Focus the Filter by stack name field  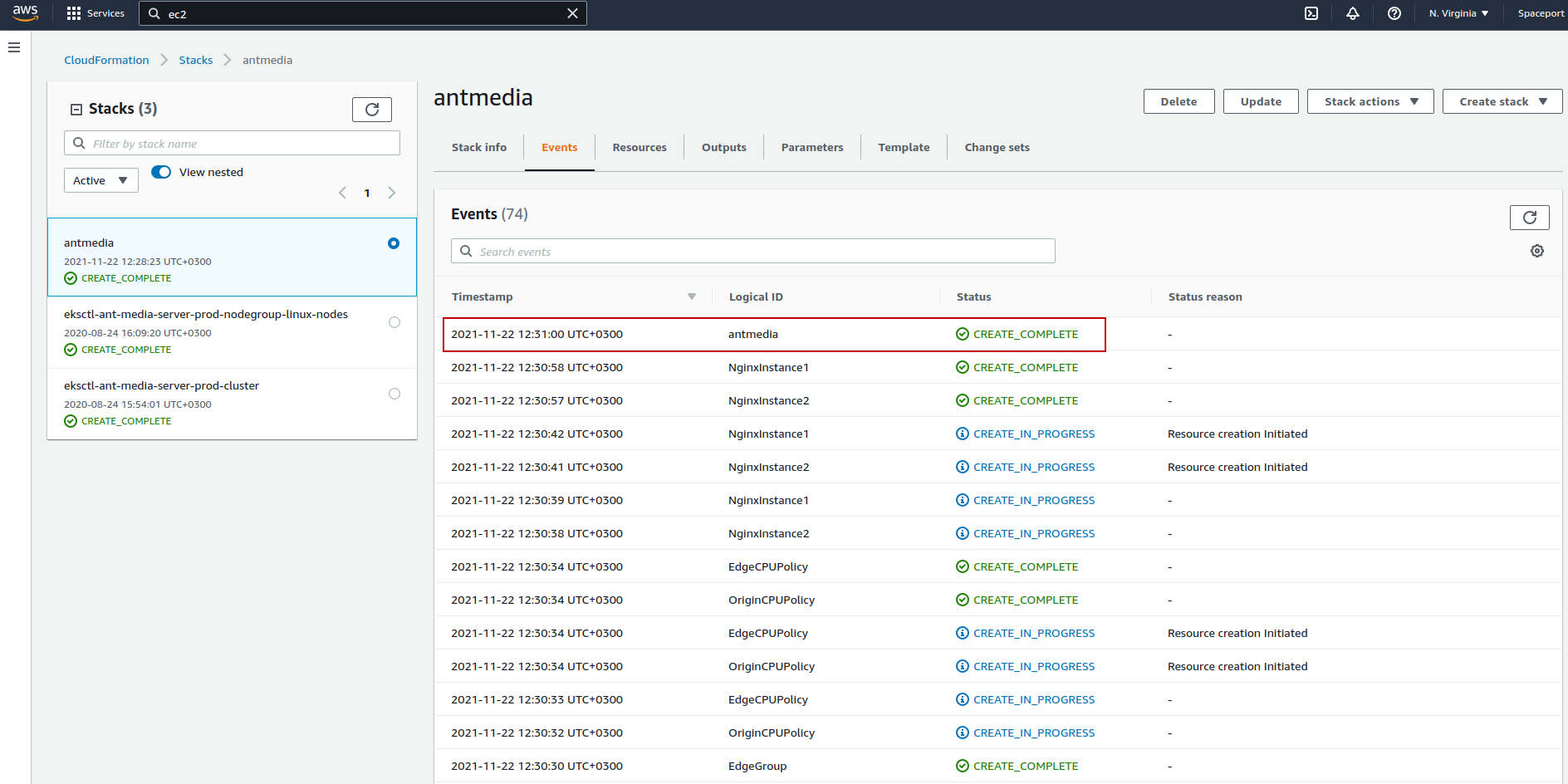click(232, 143)
